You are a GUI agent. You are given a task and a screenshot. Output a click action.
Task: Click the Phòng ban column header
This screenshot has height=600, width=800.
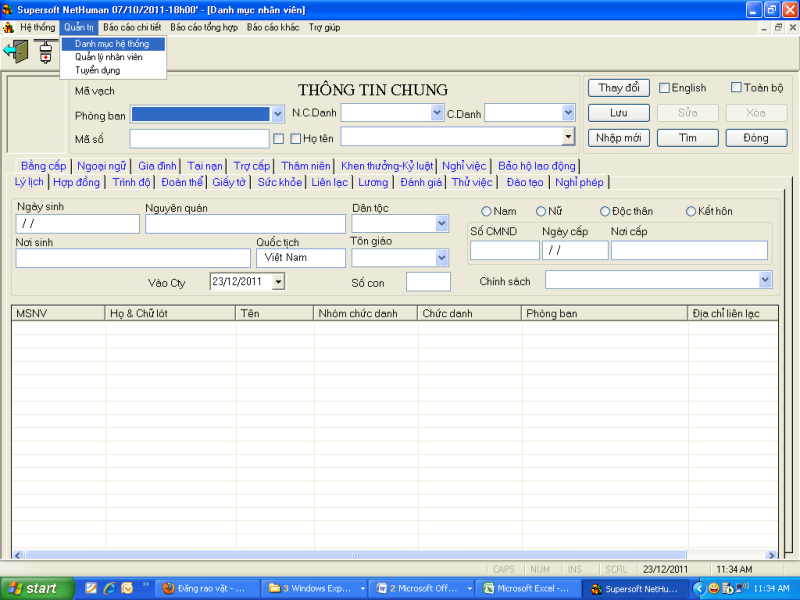pos(605,313)
